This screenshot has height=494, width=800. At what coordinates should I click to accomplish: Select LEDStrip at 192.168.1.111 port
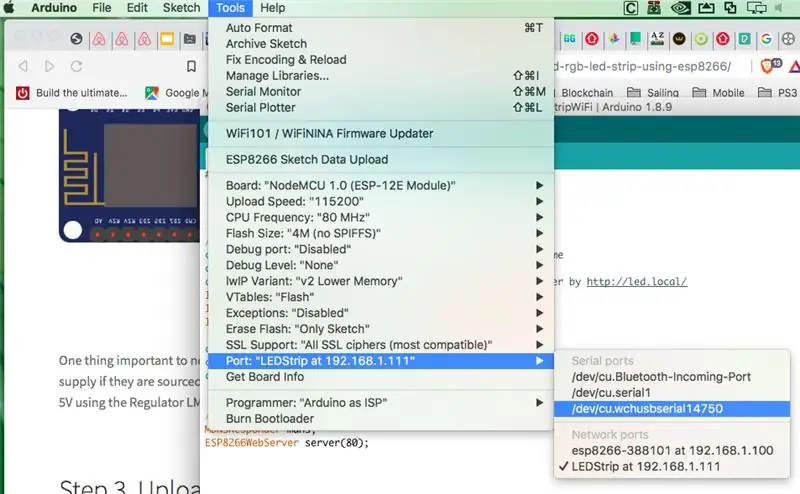671,466
